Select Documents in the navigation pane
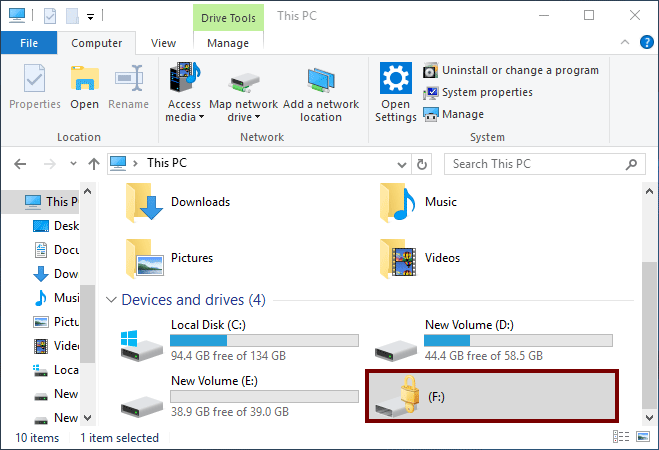659x450 pixels. pyautogui.click(x=55, y=250)
